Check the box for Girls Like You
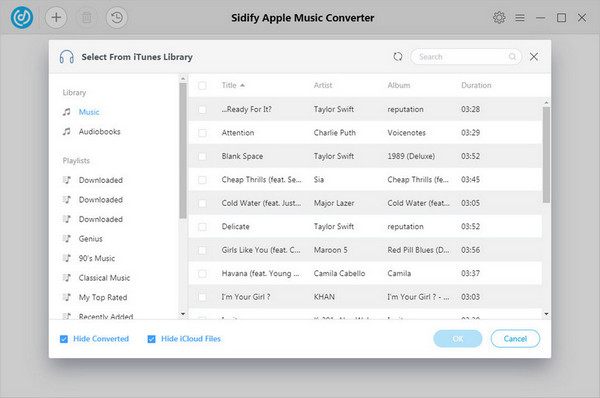The image size is (600, 398). (x=202, y=250)
